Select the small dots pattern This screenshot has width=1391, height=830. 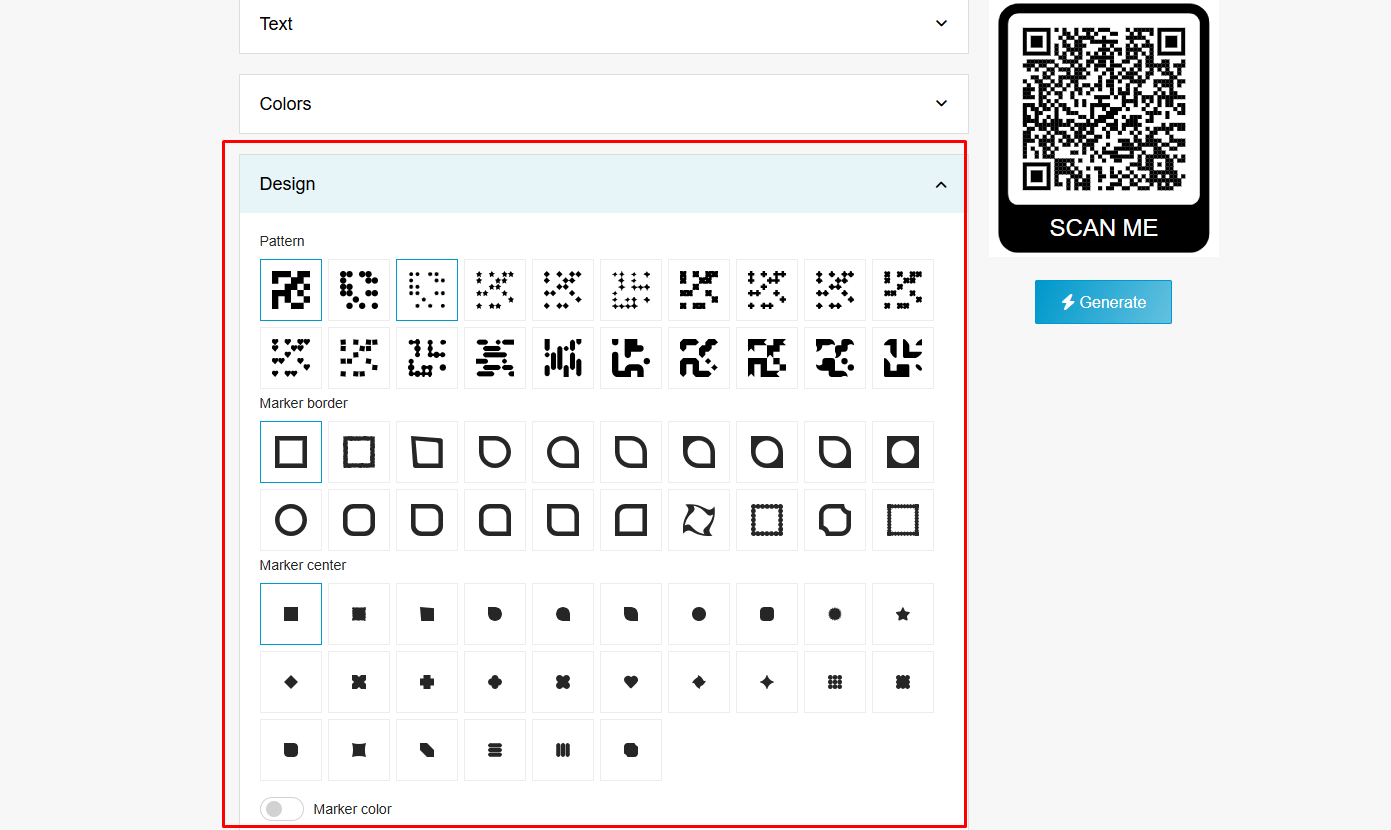tap(427, 290)
